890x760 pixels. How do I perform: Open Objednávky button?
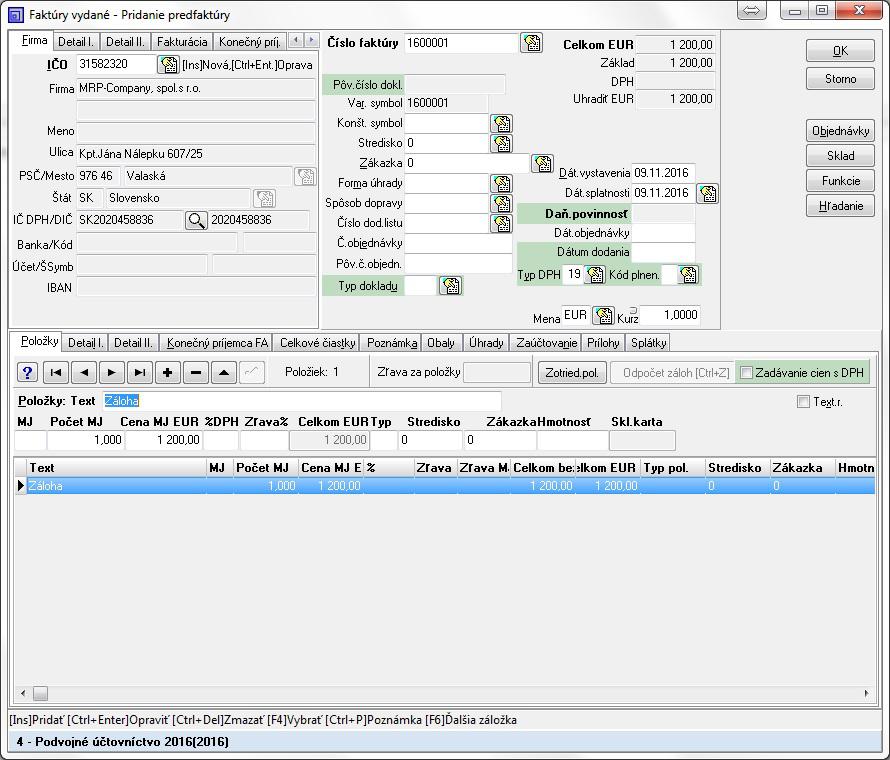[x=840, y=131]
